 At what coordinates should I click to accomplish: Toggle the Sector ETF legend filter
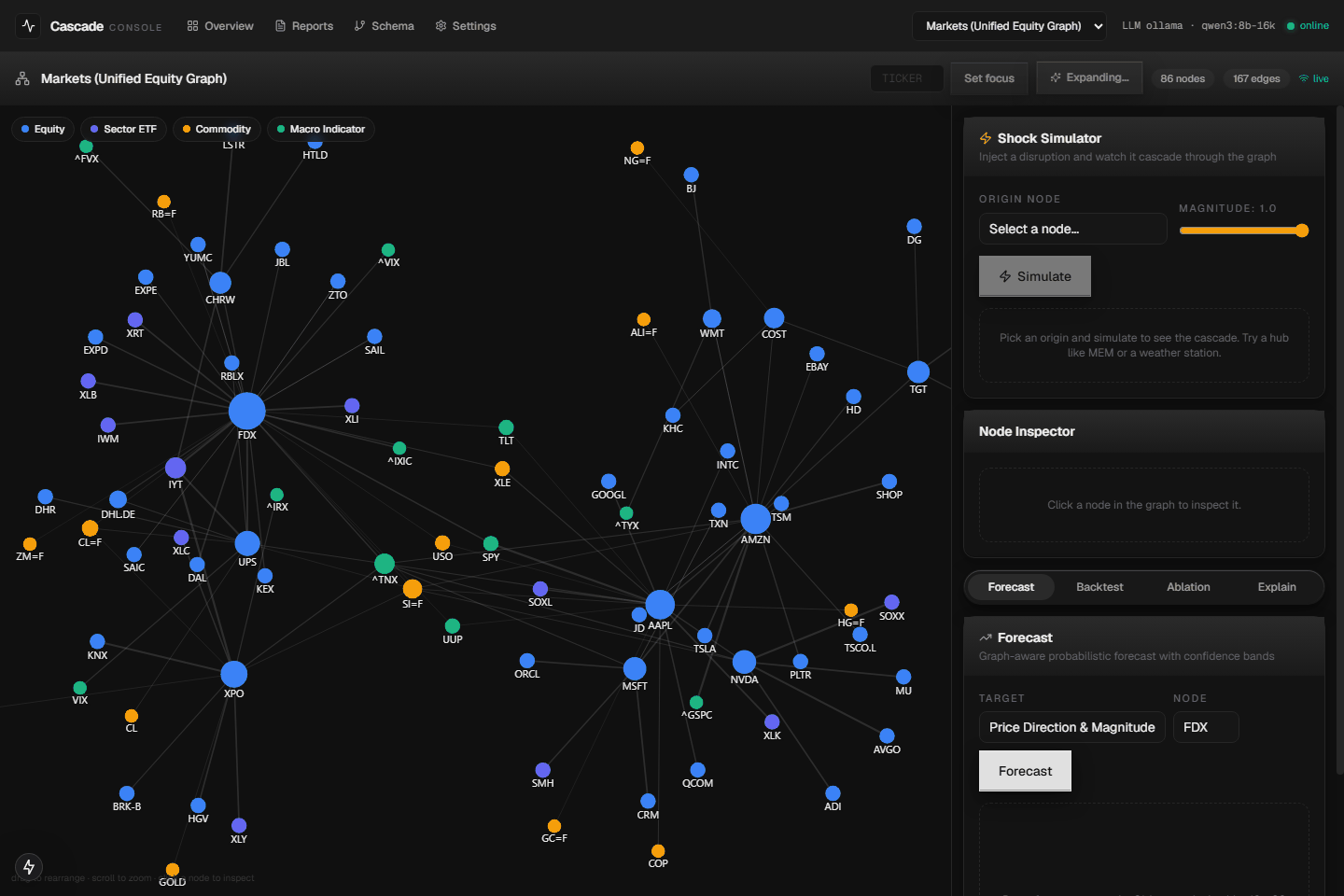tap(123, 129)
